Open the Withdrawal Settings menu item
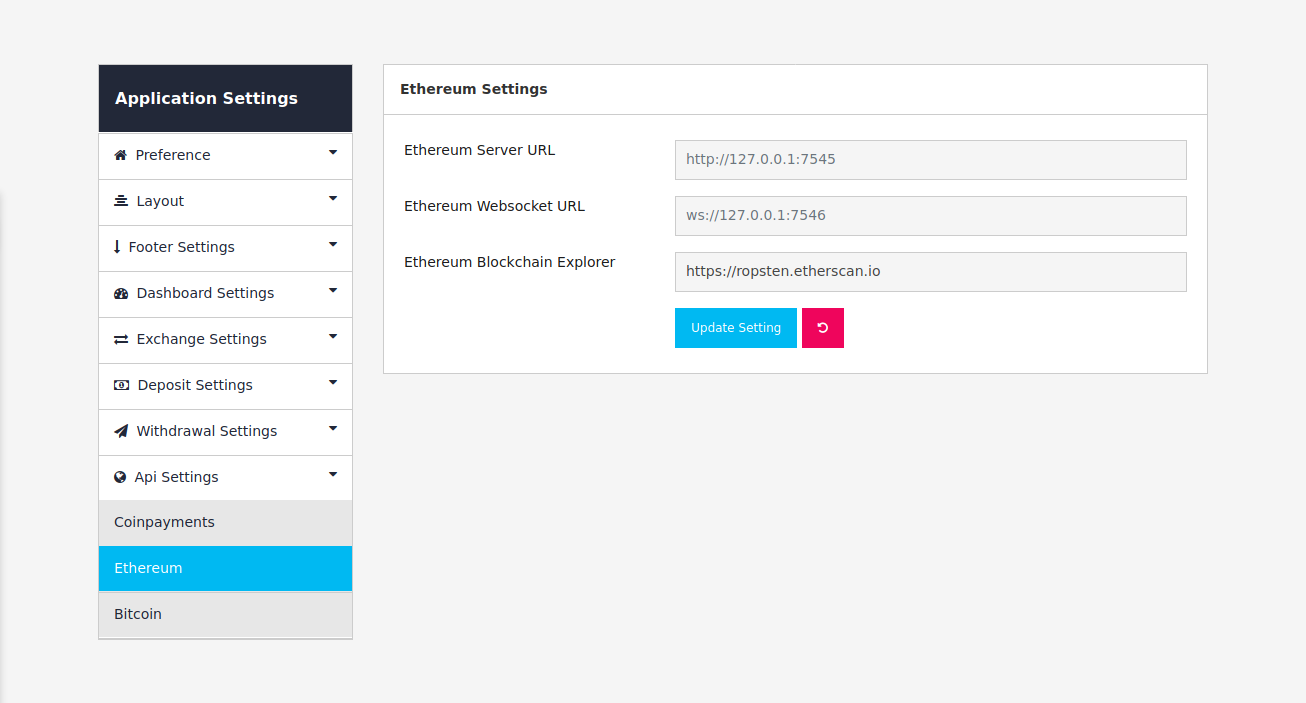This screenshot has width=1306, height=703. (x=225, y=432)
